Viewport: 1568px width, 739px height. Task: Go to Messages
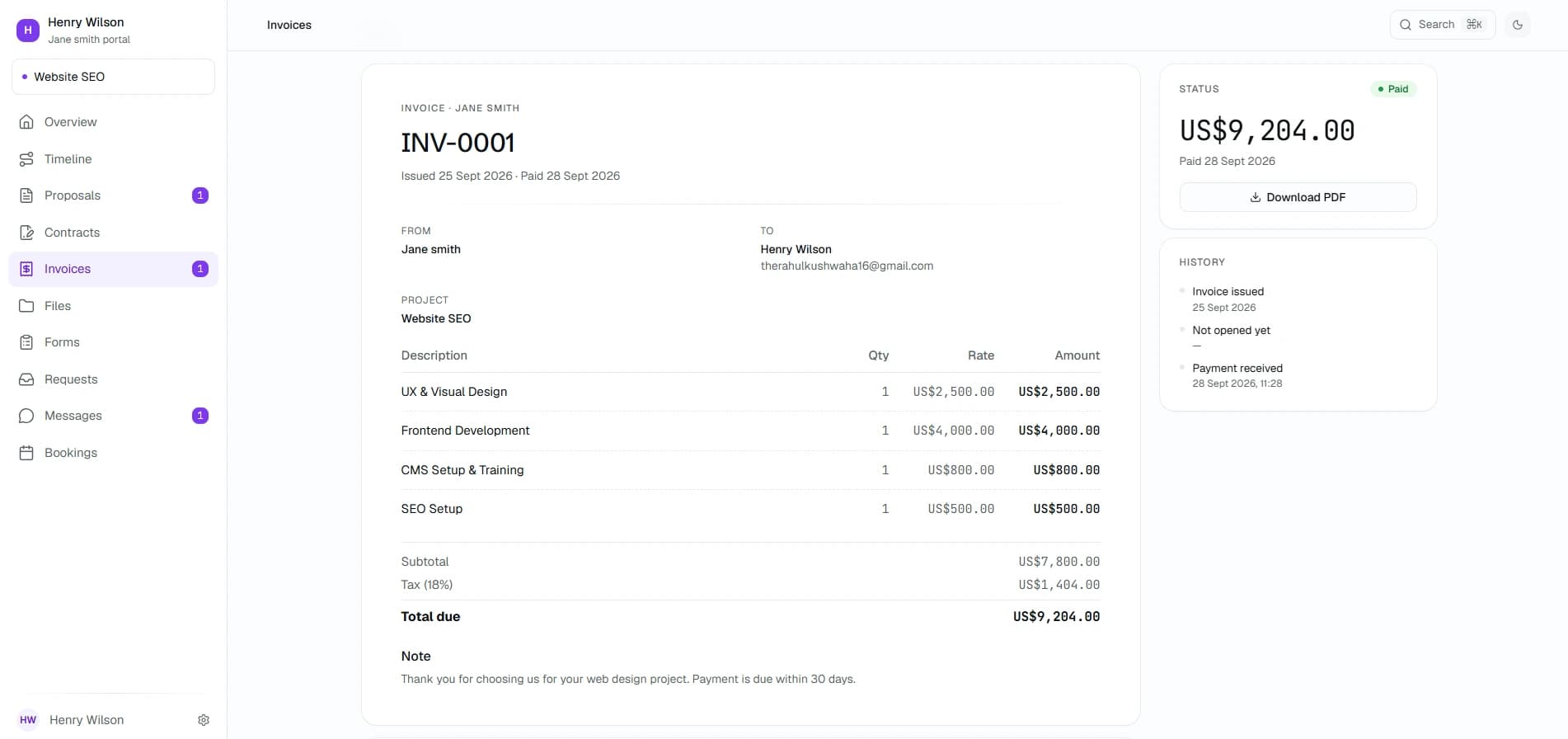pos(113,416)
